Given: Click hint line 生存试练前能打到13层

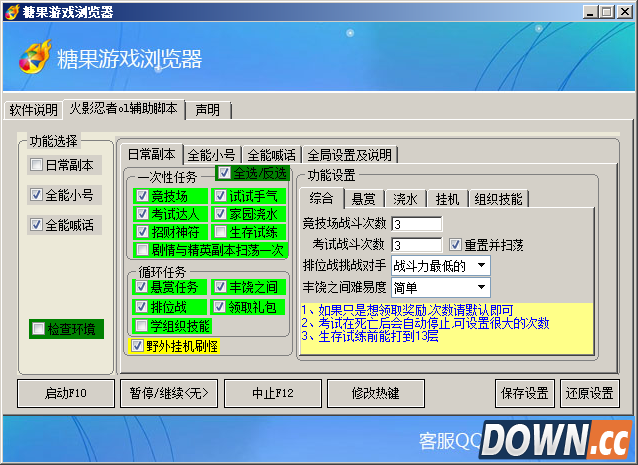Looking at the screenshot, I should [370, 336].
